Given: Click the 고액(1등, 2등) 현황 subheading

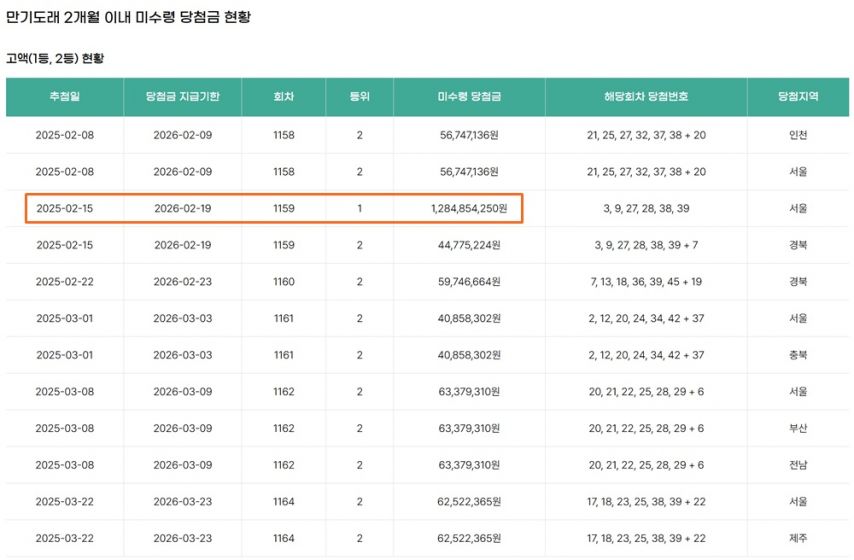Looking at the screenshot, I should 56,58.
